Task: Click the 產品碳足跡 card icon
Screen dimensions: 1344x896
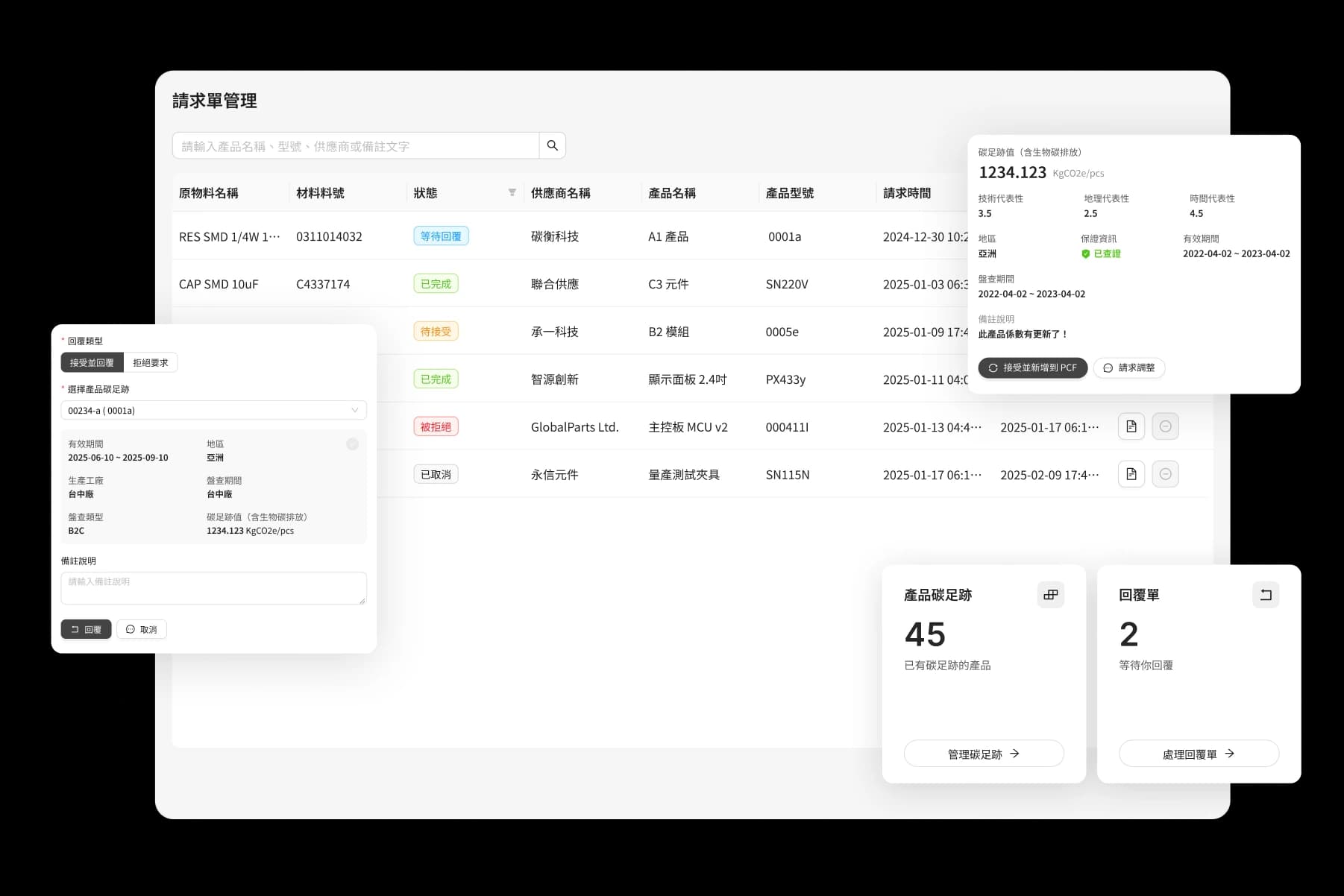Action: [1050, 595]
